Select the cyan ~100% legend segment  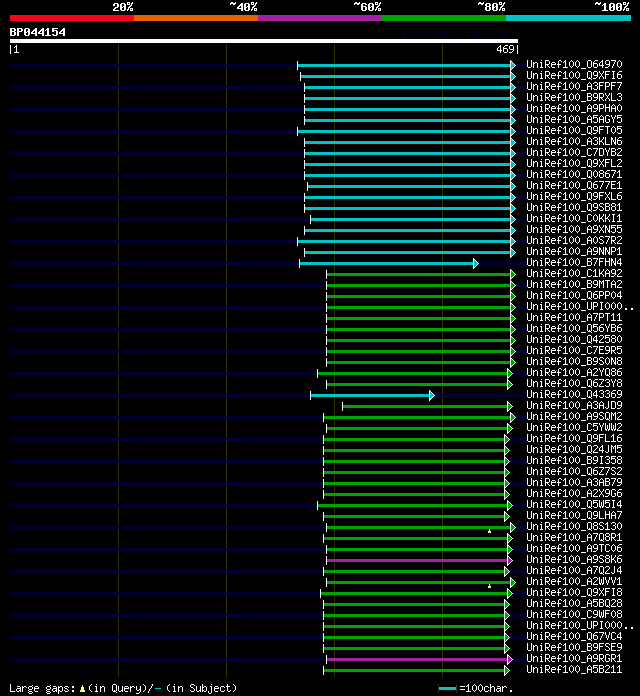click(x=569, y=18)
